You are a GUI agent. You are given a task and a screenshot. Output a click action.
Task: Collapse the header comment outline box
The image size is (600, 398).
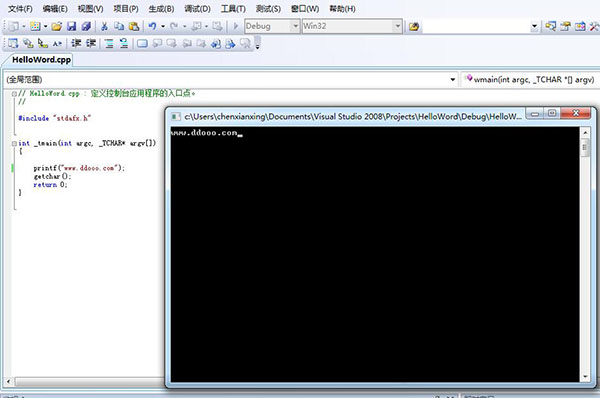[x=14, y=94]
